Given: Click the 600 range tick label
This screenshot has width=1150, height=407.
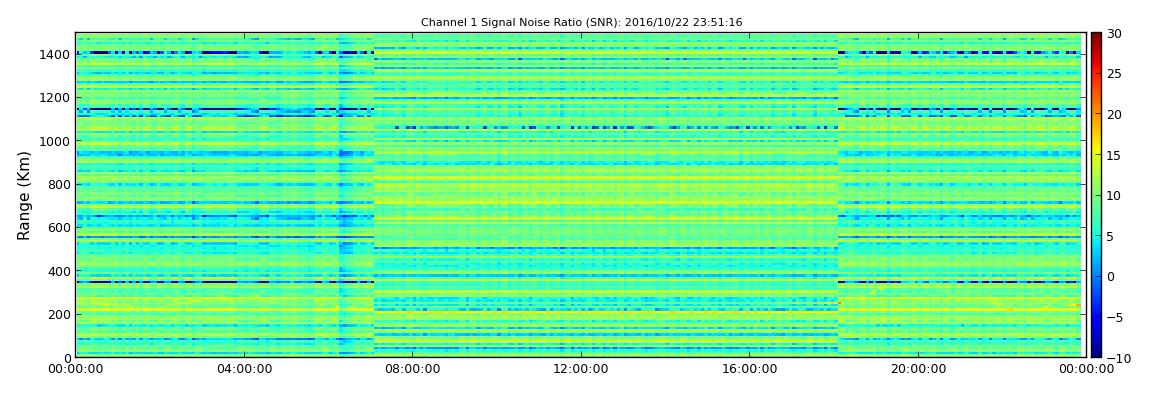Looking at the screenshot, I should pos(59,227).
